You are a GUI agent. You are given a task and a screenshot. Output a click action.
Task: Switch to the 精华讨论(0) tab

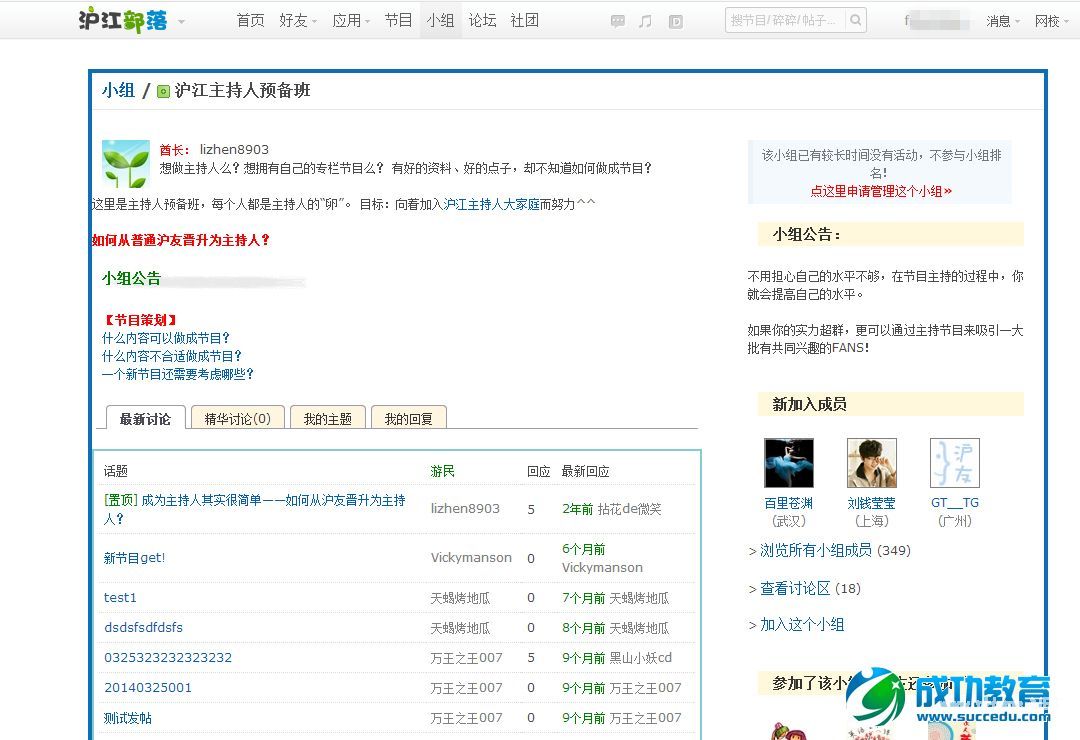238,418
